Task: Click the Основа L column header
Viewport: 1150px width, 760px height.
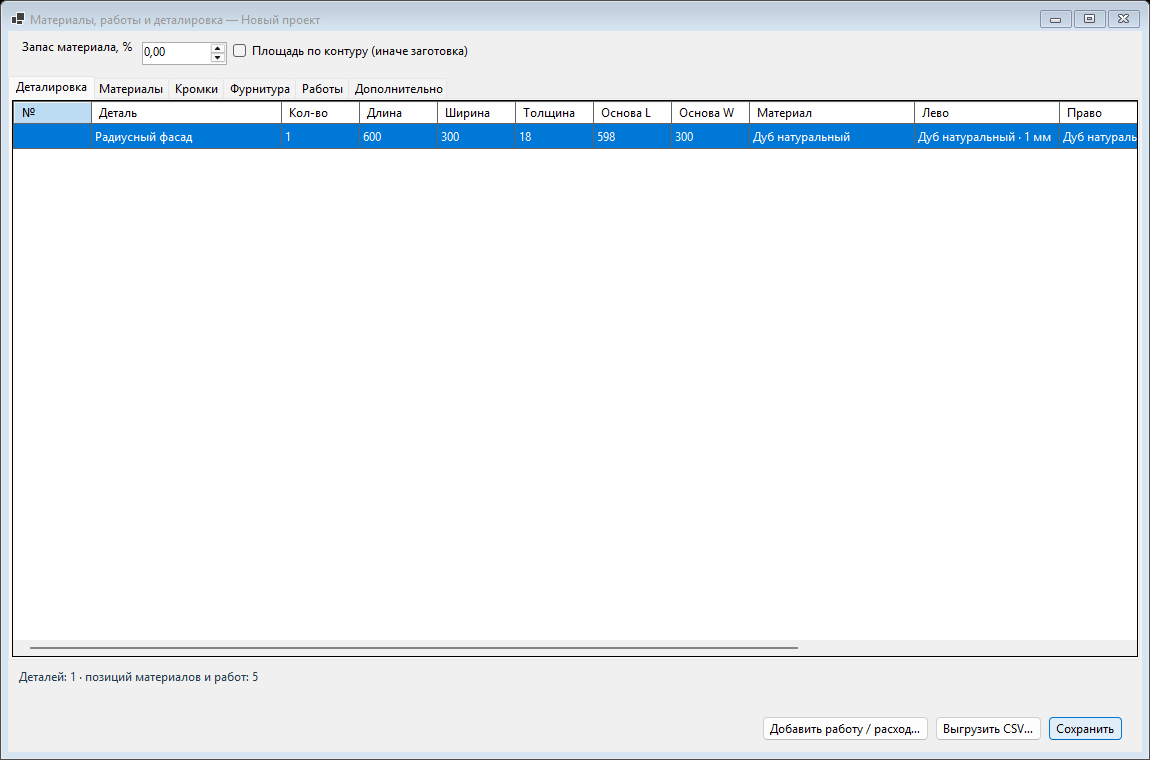Action: point(632,113)
